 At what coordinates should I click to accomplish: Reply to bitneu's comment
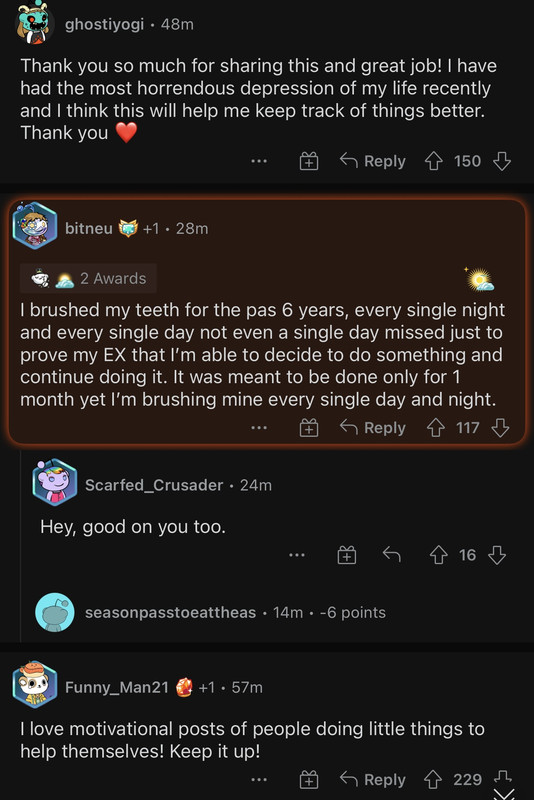(x=373, y=428)
